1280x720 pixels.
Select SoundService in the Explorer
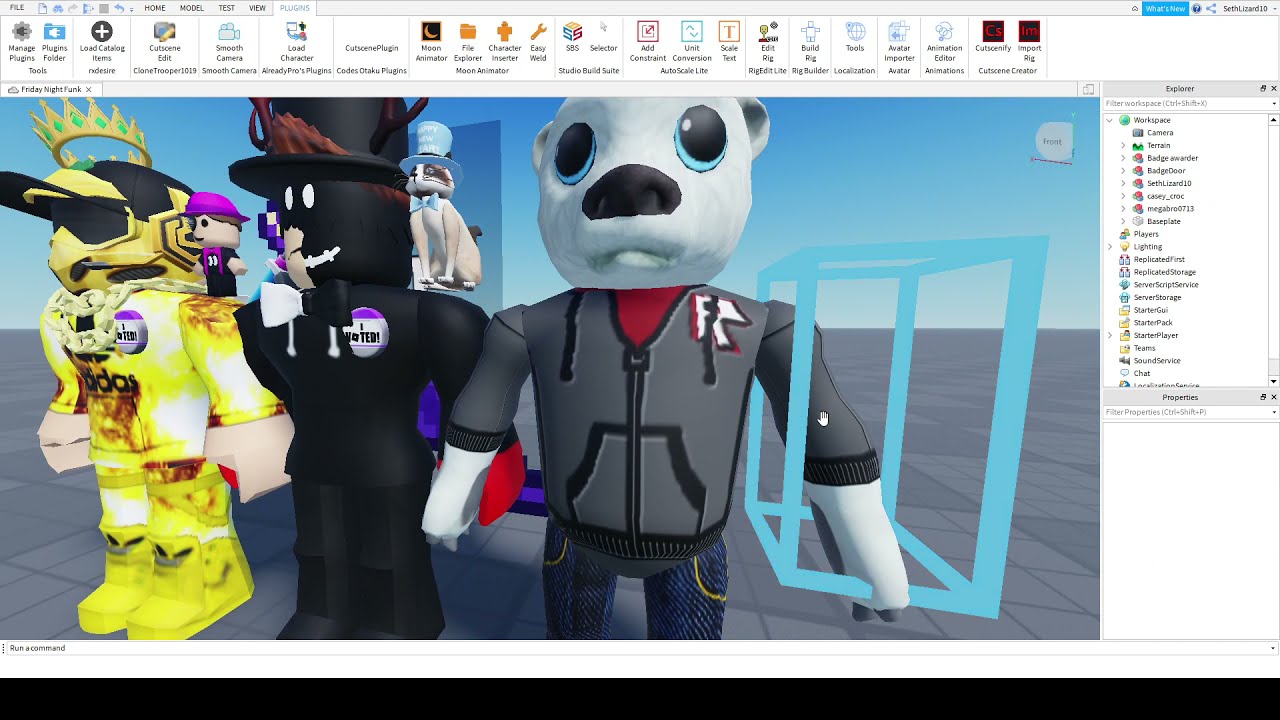point(1156,361)
